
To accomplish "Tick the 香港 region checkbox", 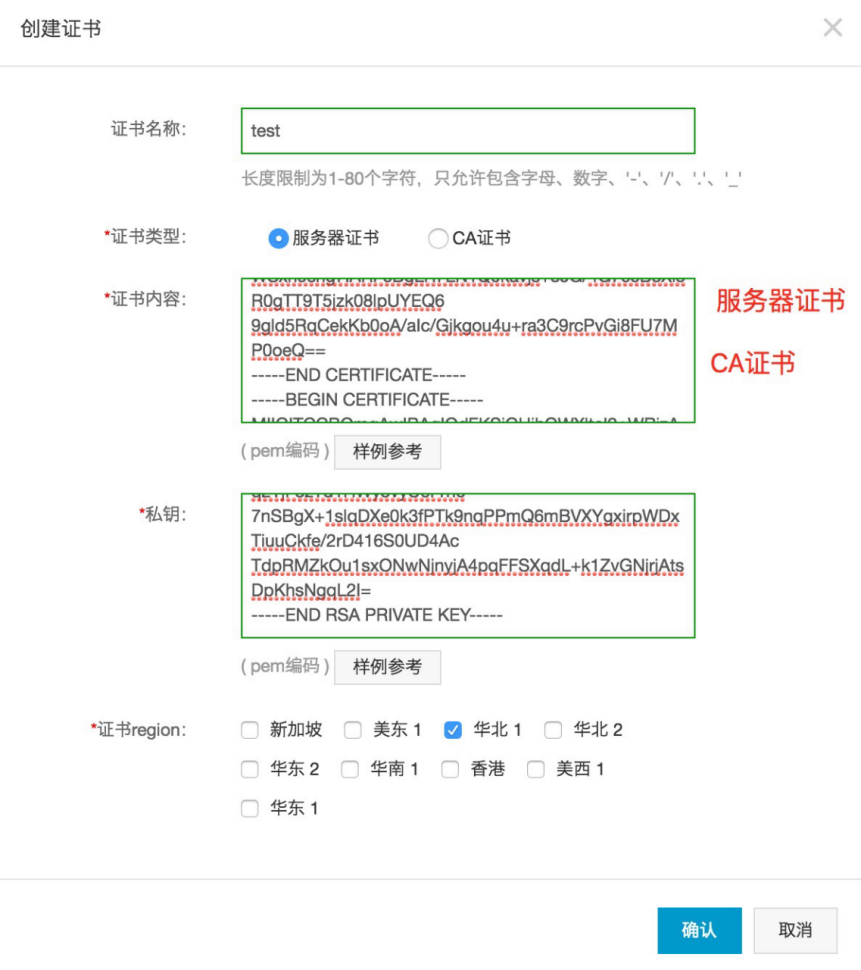I will (450, 769).
